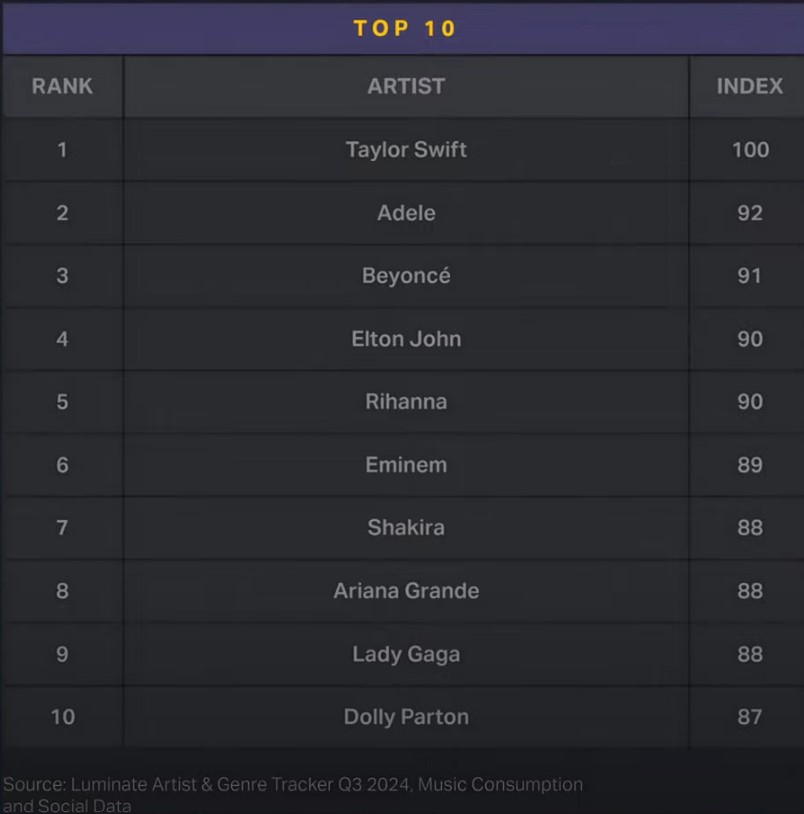Click the Luminate source citation text
Screen dimensions: 804x814
tap(293, 794)
